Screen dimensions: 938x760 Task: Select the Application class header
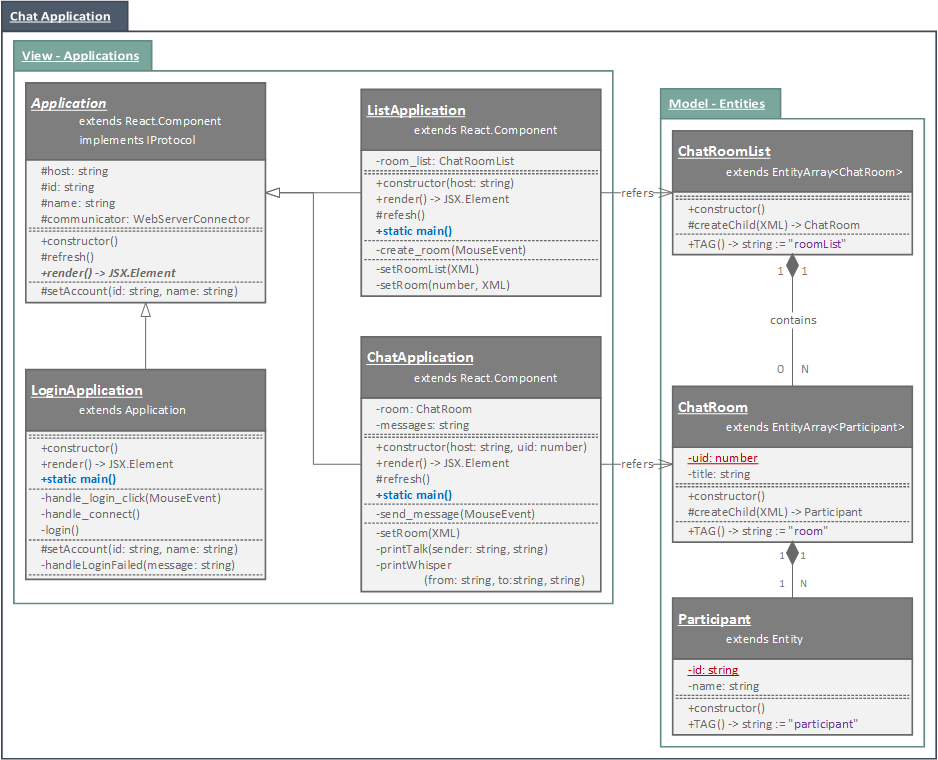coord(146,120)
